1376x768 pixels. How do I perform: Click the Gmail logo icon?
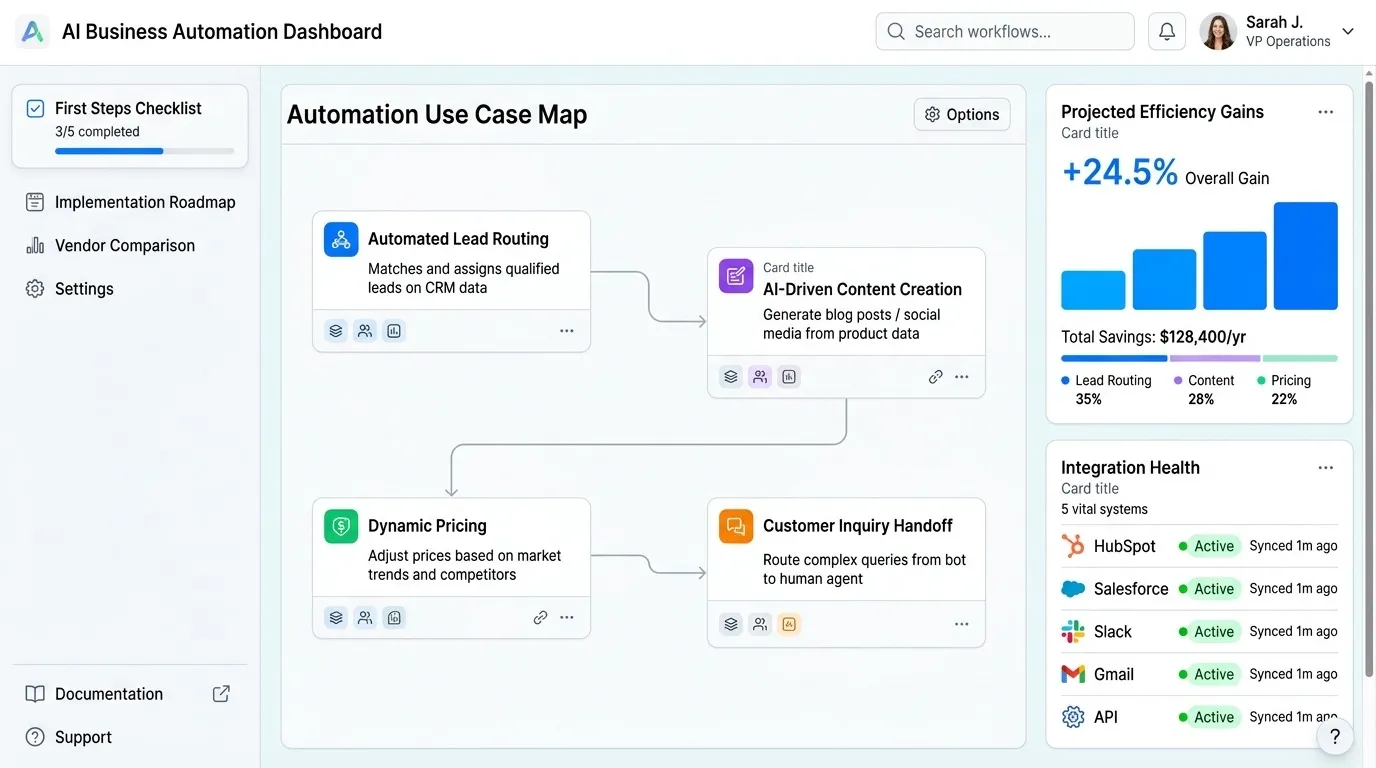(x=1073, y=675)
